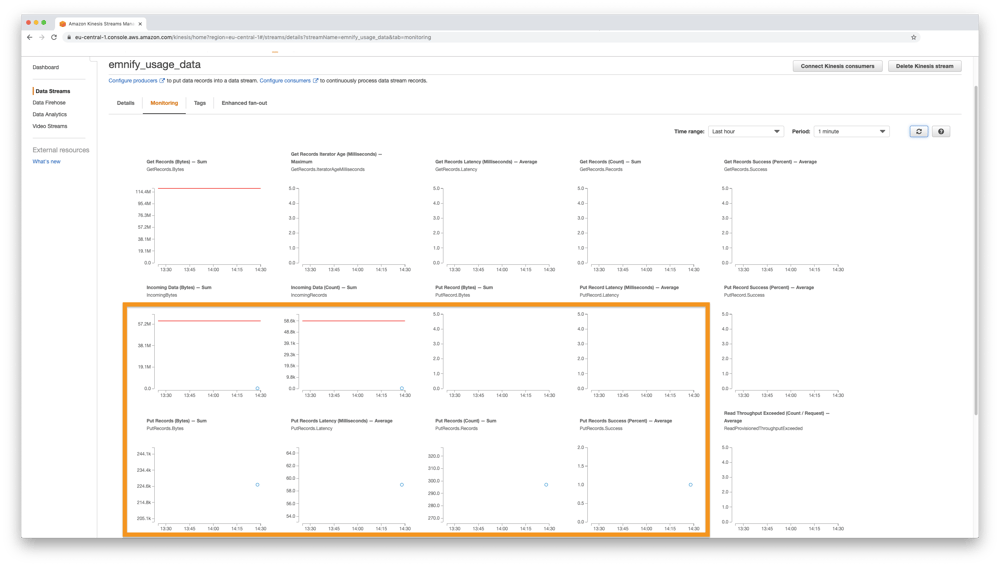This screenshot has height=566, width=1000.
Task: Click Connect Kinesis consumers button
Action: click(837, 66)
